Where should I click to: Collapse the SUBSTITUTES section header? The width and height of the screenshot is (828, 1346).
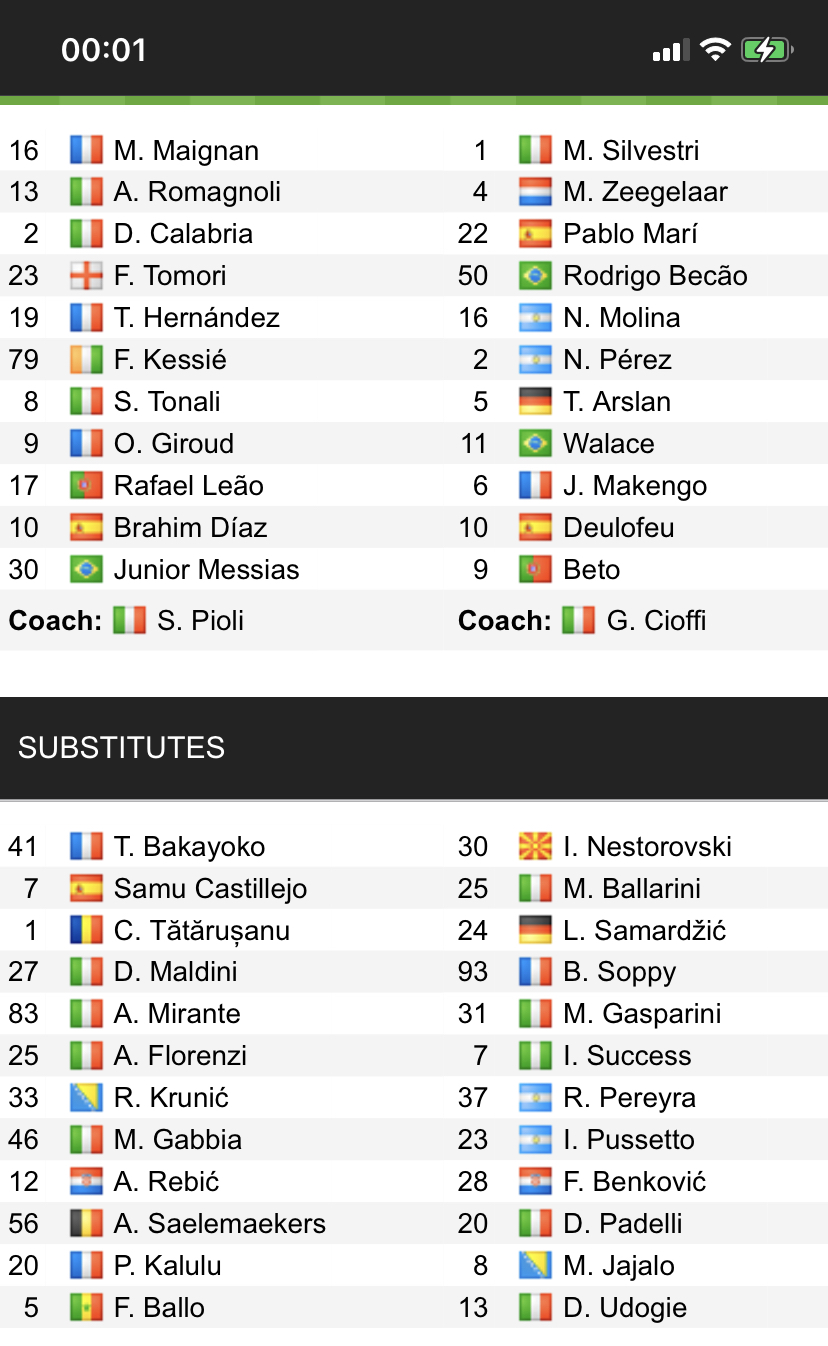point(121,747)
